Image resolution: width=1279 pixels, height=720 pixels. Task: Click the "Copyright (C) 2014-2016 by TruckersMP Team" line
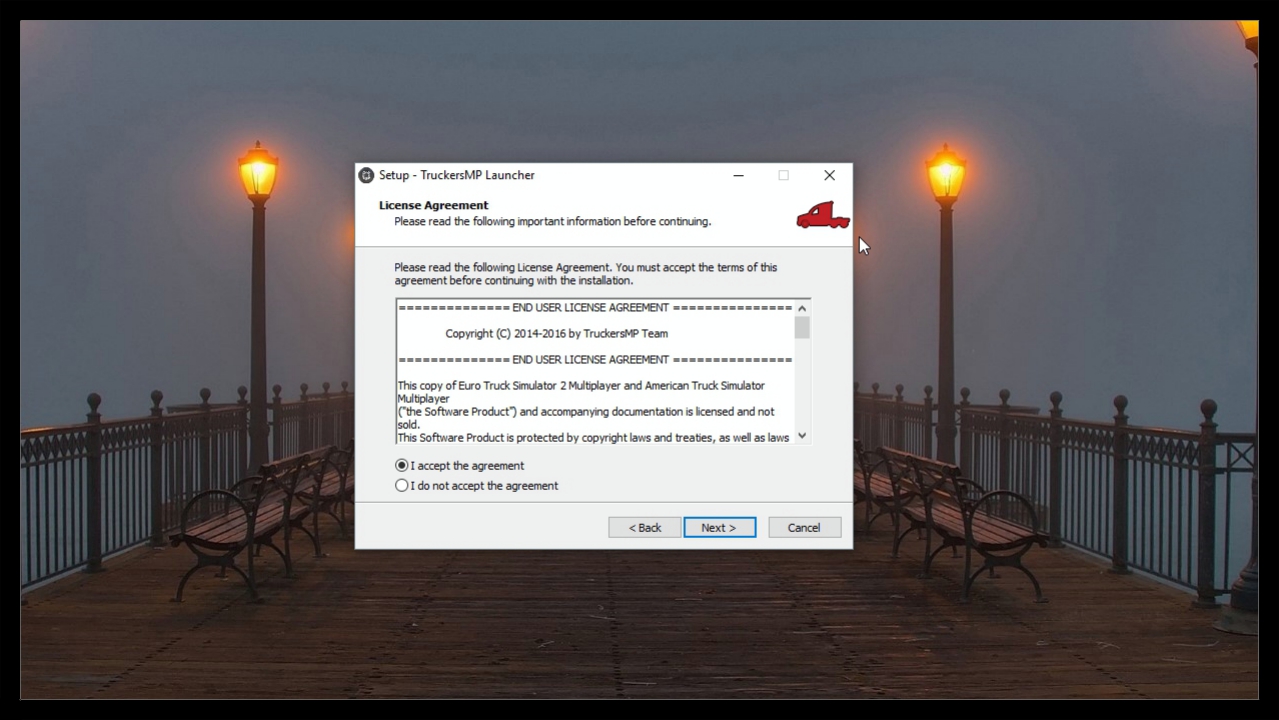pos(557,334)
